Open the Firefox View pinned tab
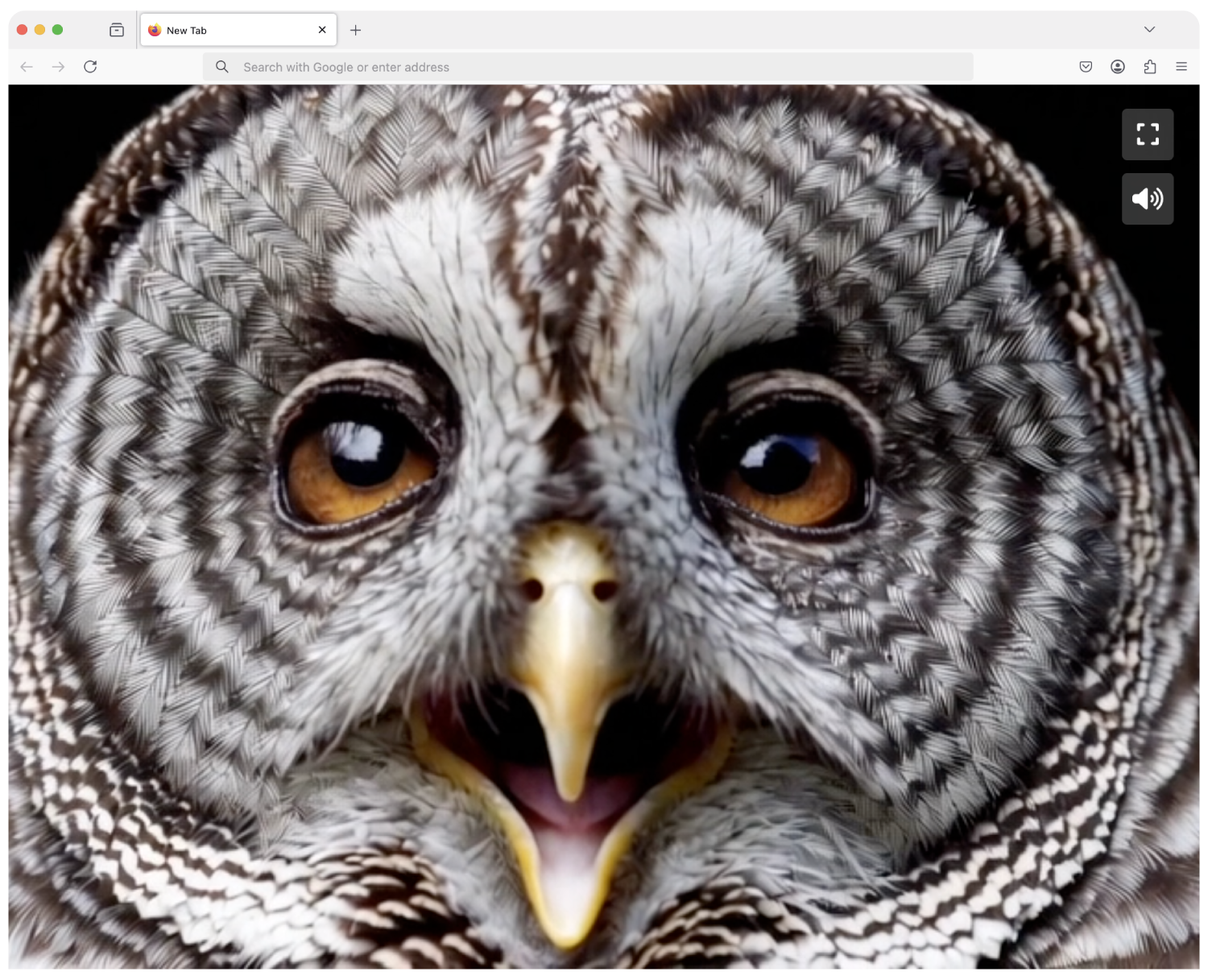The image size is (1208, 980). pos(117,30)
